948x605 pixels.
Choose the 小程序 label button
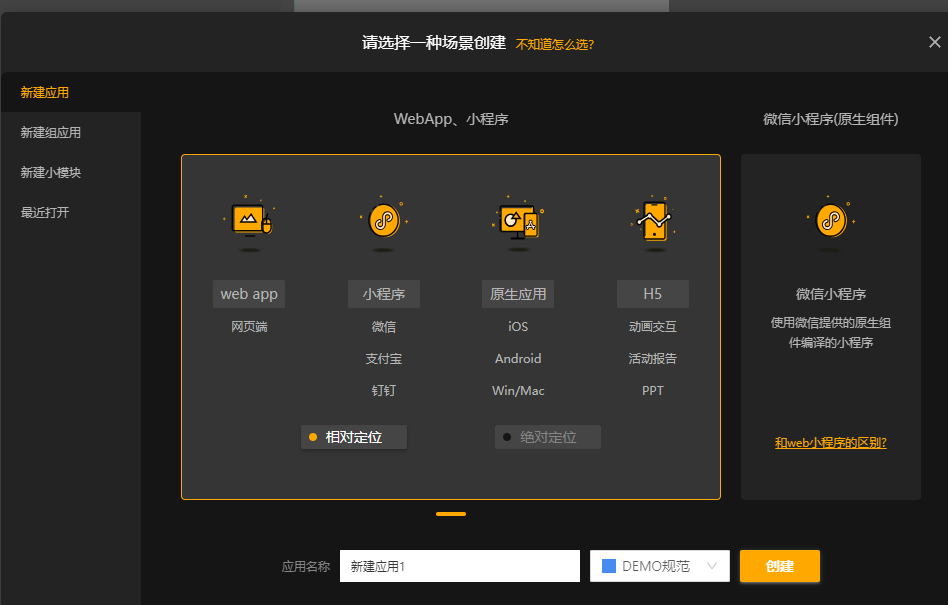click(384, 294)
